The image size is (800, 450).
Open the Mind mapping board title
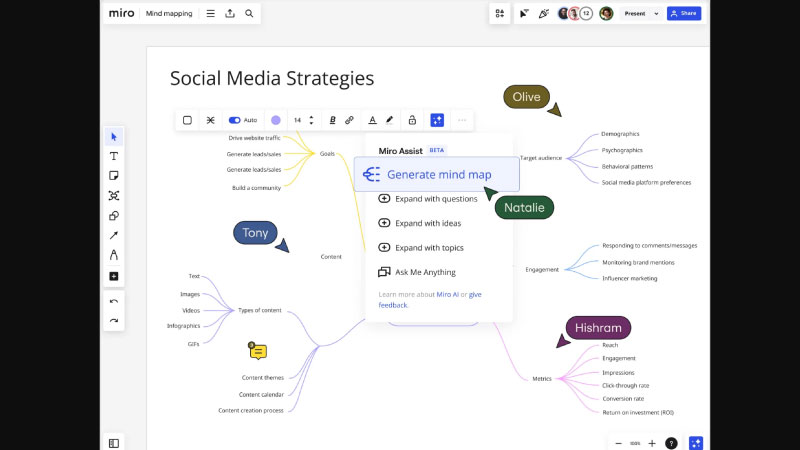pyautogui.click(x=169, y=14)
